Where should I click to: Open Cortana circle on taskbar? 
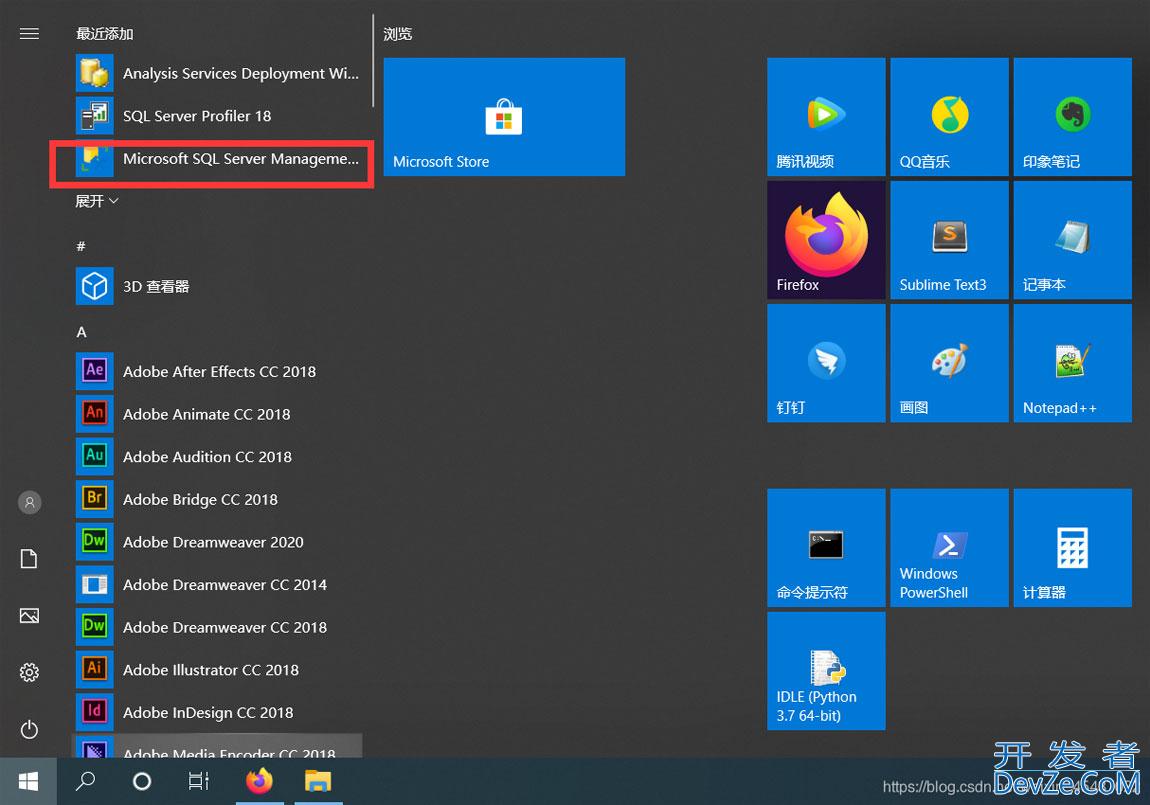click(x=142, y=782)
